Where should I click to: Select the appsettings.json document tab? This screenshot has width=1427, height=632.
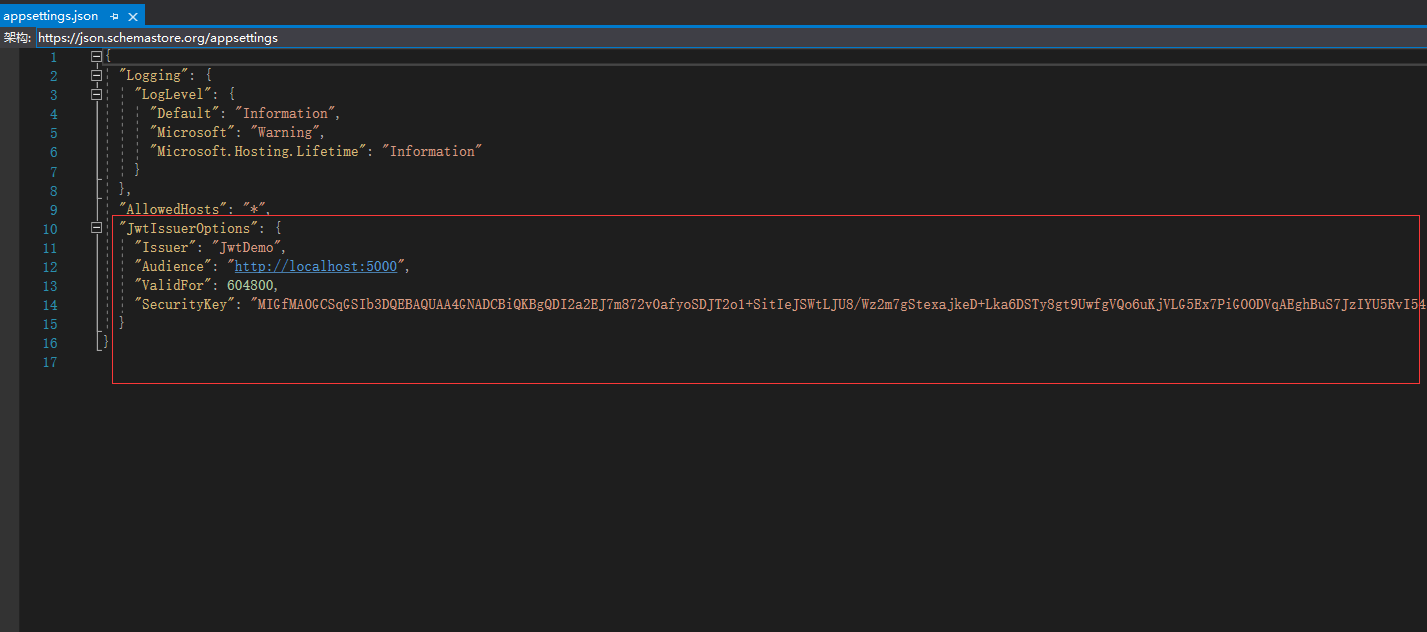coord(51,16)
